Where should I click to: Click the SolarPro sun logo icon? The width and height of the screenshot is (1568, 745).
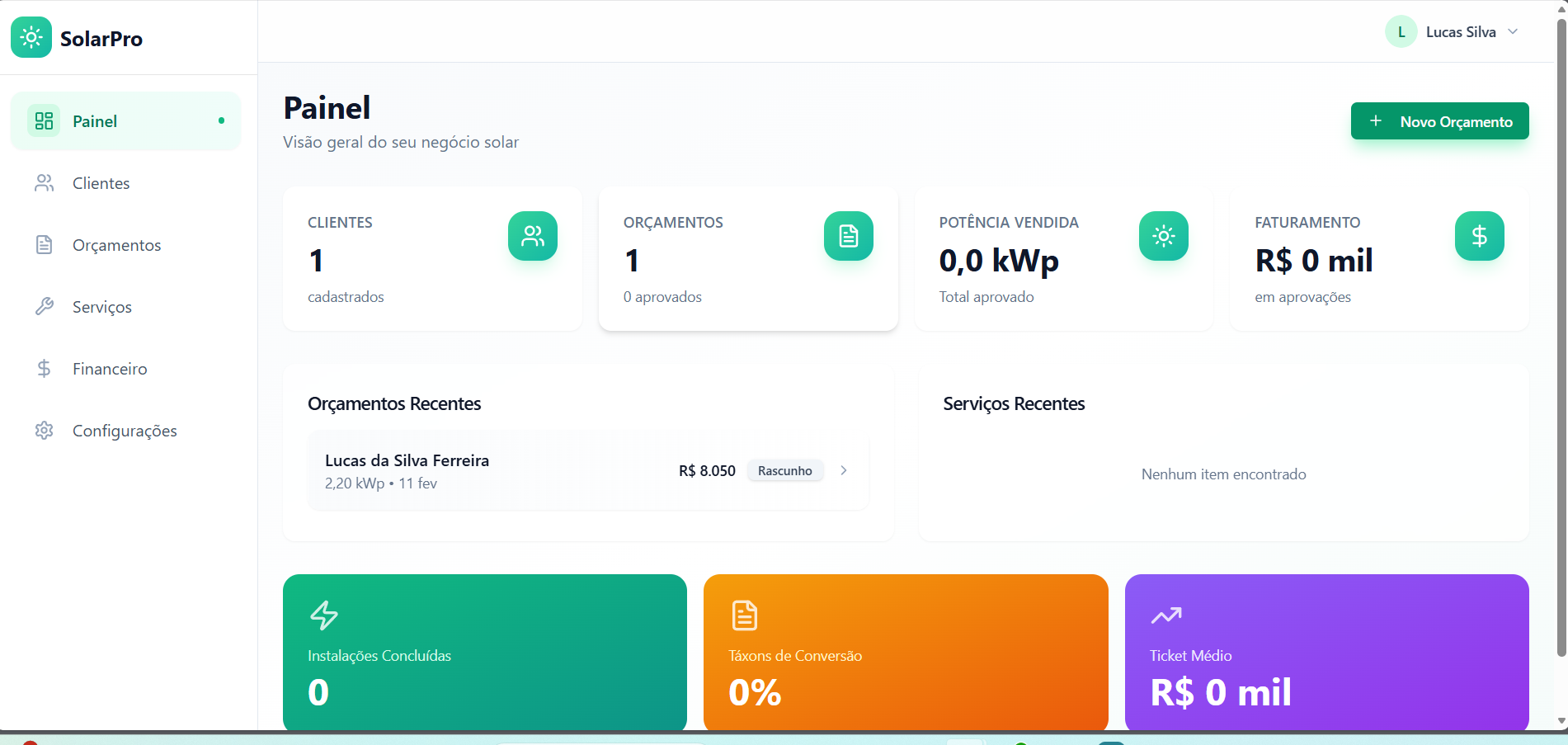point(31,37)
